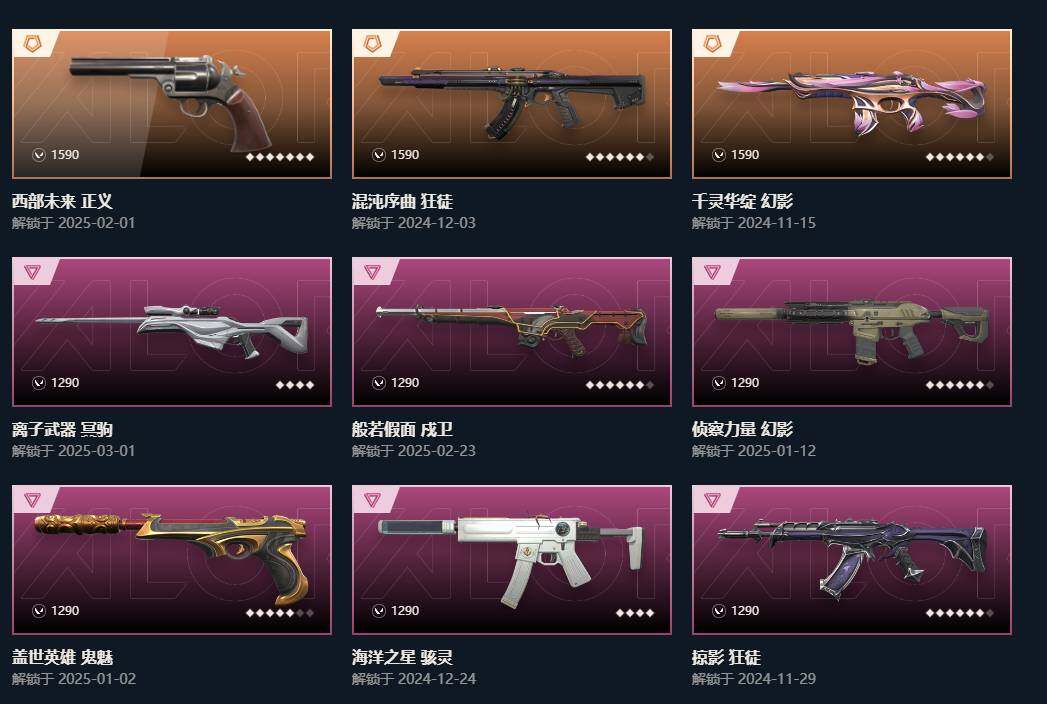Click the orange tier badge on 西部未来 正义 card
Screen dimensions: 1047x704
coord(32,44)
